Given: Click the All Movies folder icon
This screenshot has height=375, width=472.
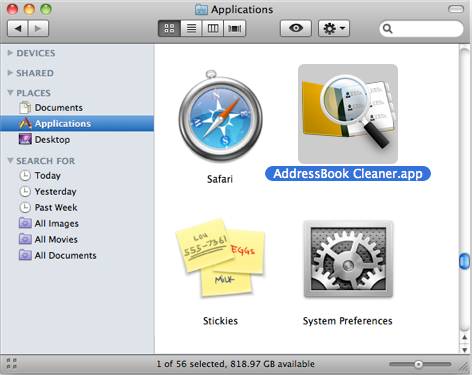Looking at the screenshot, I should pos(25,239).
